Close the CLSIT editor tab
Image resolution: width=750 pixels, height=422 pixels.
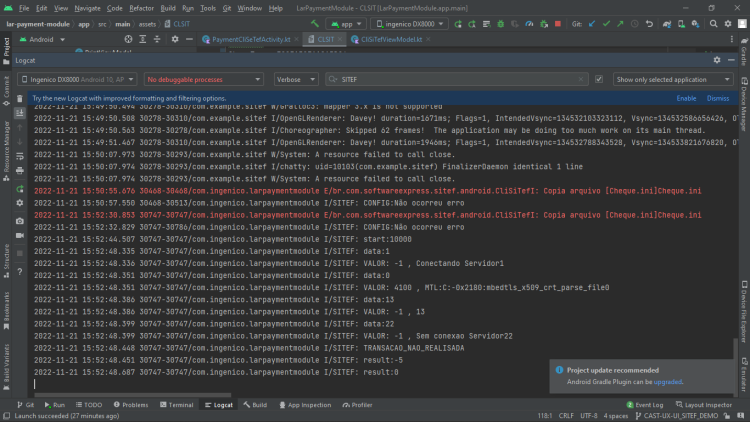tap(340, 39)
